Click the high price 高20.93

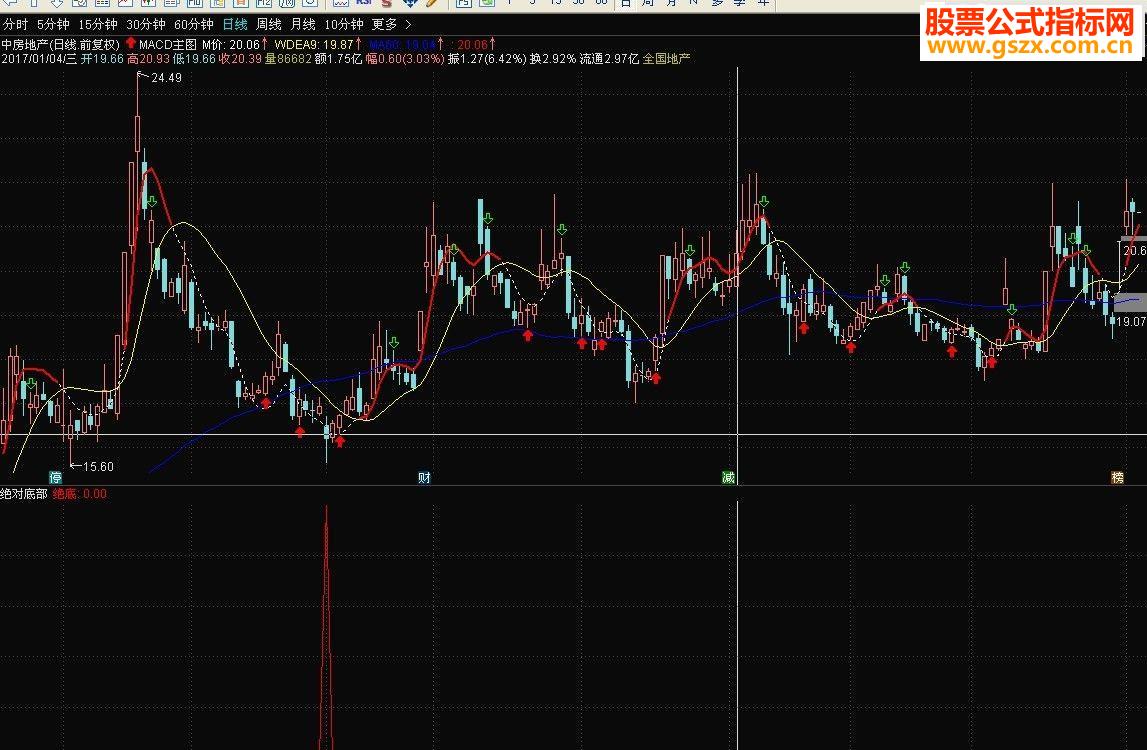coord(148,59)
